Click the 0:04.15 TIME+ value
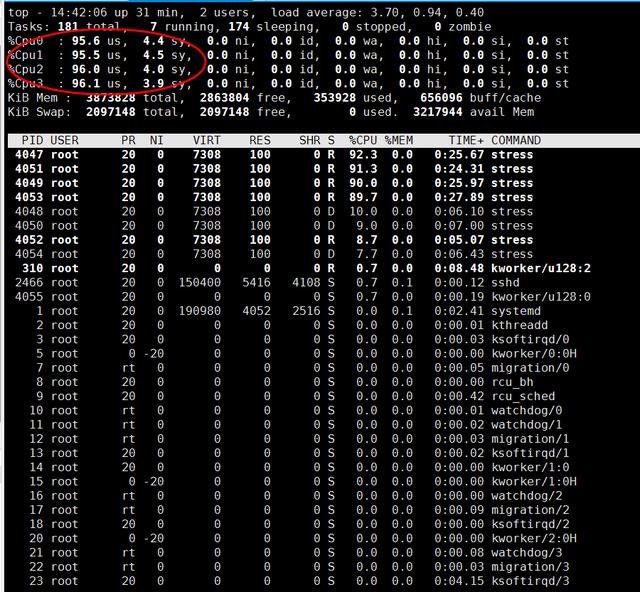Screen dimensions: 640x592 click(459, 581)
